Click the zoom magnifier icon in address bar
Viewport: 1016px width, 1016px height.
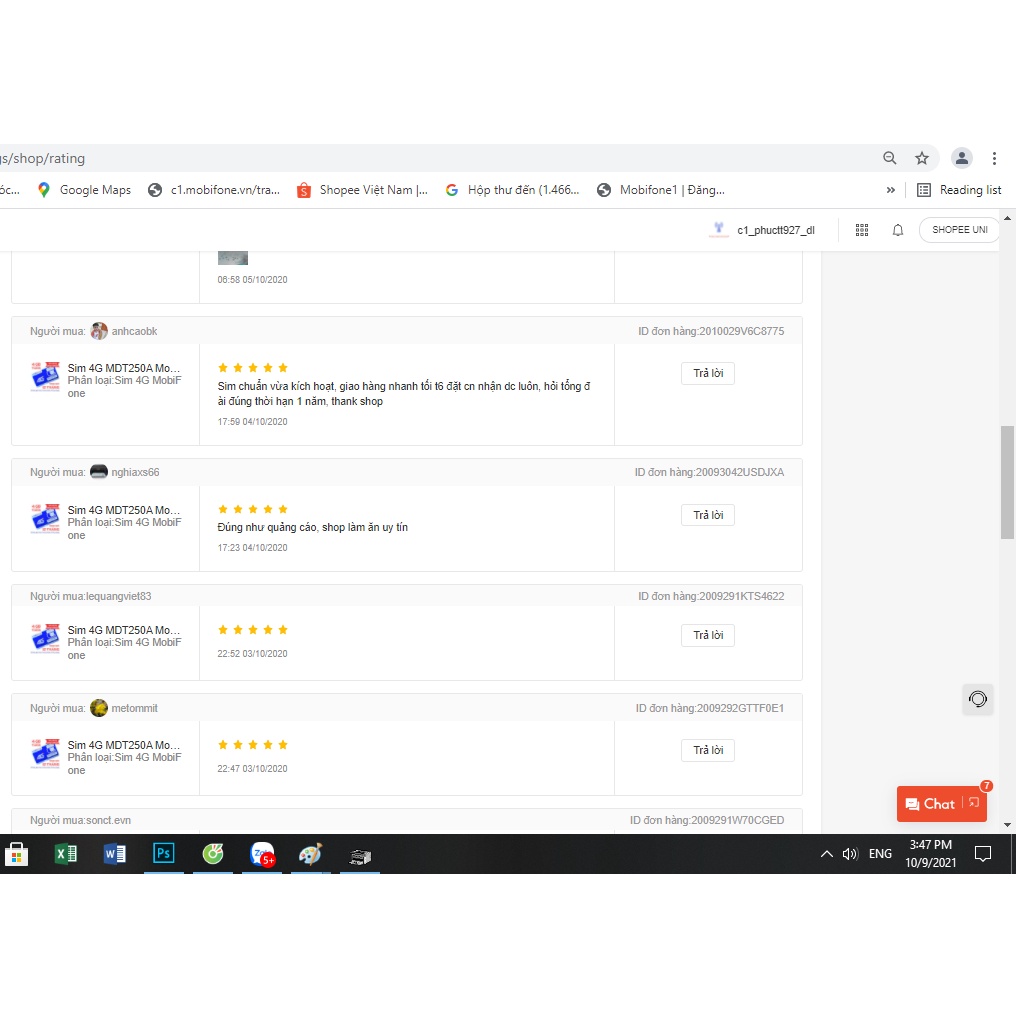[x=889, y=158]
